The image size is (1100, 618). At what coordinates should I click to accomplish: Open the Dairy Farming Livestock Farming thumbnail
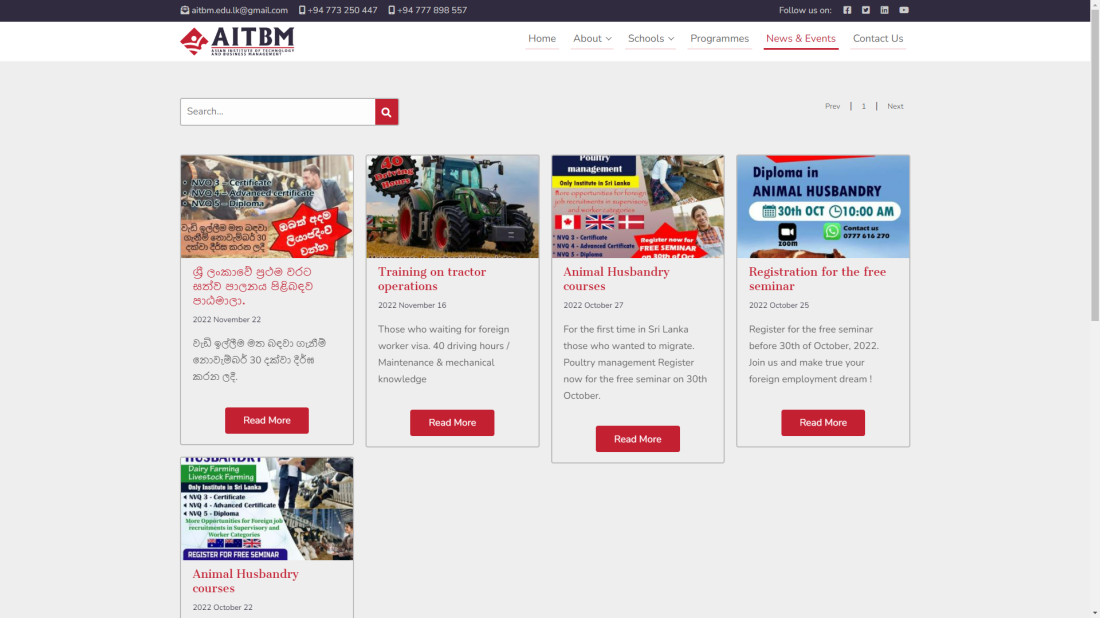coord(267,509)
